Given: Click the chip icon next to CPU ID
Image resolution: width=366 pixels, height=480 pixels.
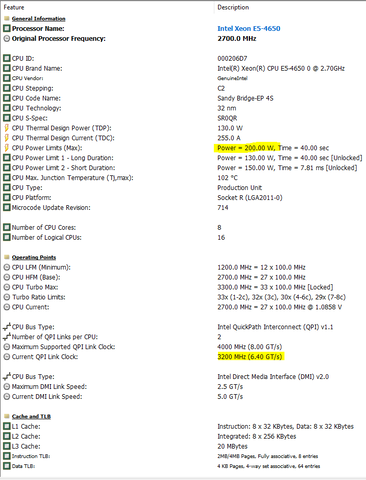Looking at the screenshot, I should point(7,58).
